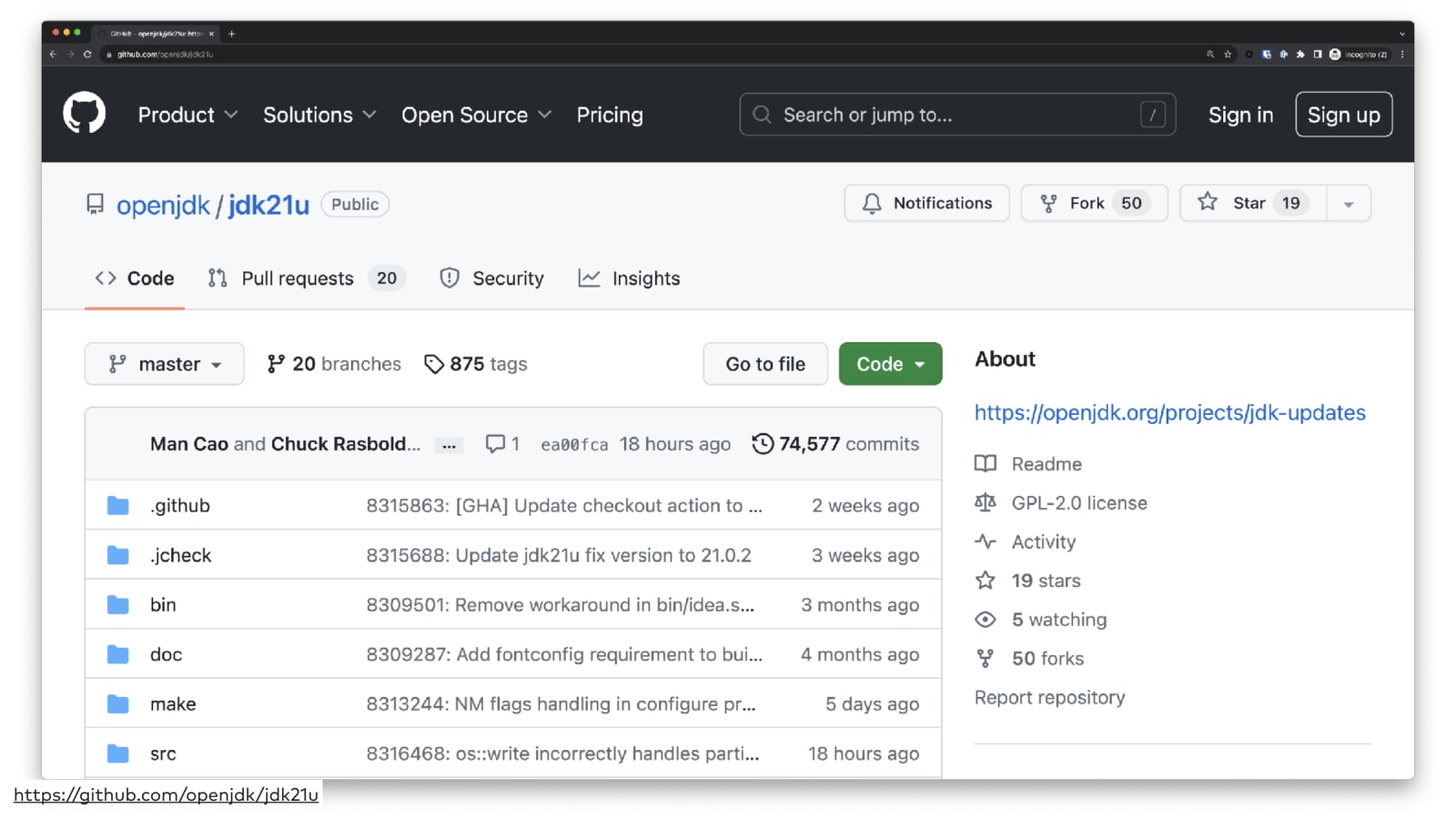Open a new browser tab with plus

pyautogui.click(x=231, y=34)
